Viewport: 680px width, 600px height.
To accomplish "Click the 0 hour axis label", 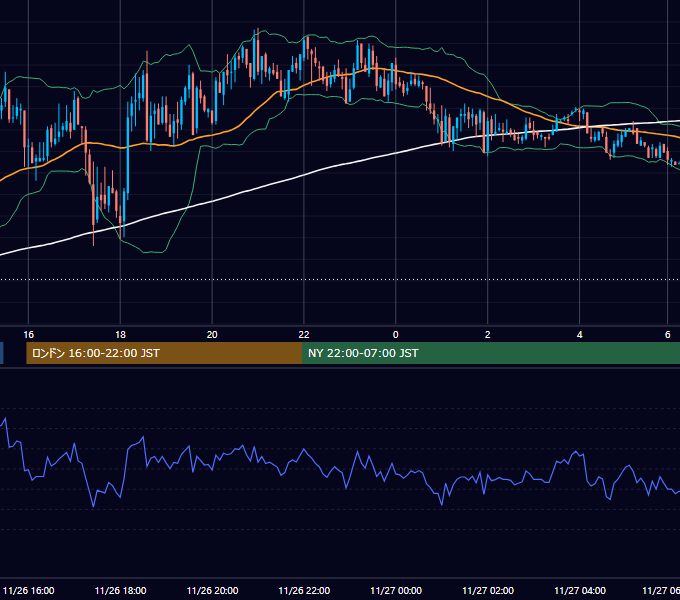I will [396, 335].
